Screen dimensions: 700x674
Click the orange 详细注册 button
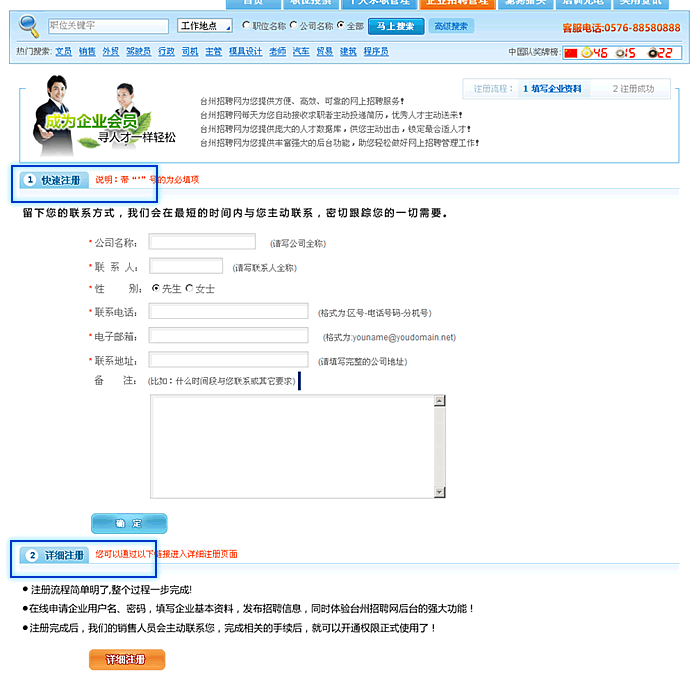(x=127, y=660)
